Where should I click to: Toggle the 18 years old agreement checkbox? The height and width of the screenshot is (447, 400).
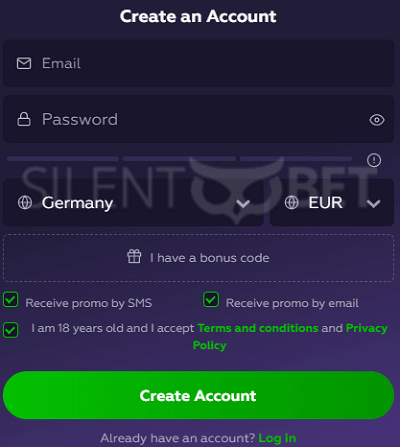[11, 330]
